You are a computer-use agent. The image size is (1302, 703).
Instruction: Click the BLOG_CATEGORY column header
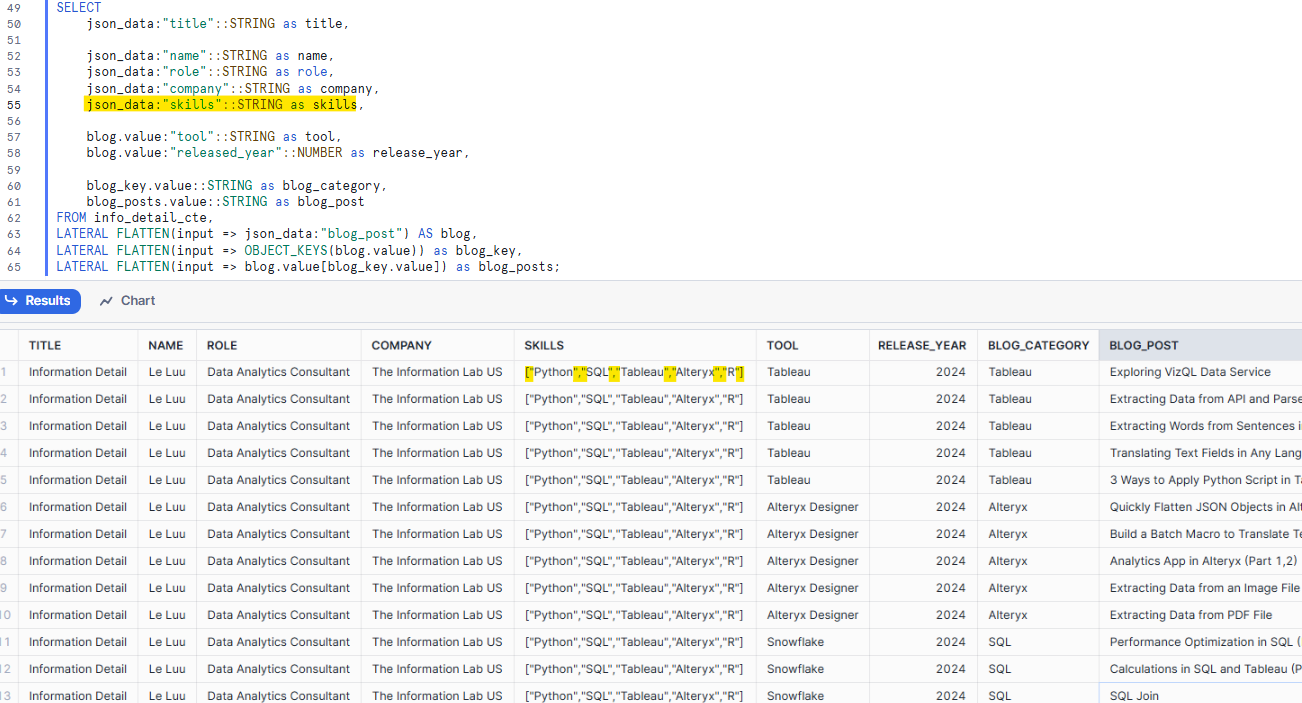1038,345
